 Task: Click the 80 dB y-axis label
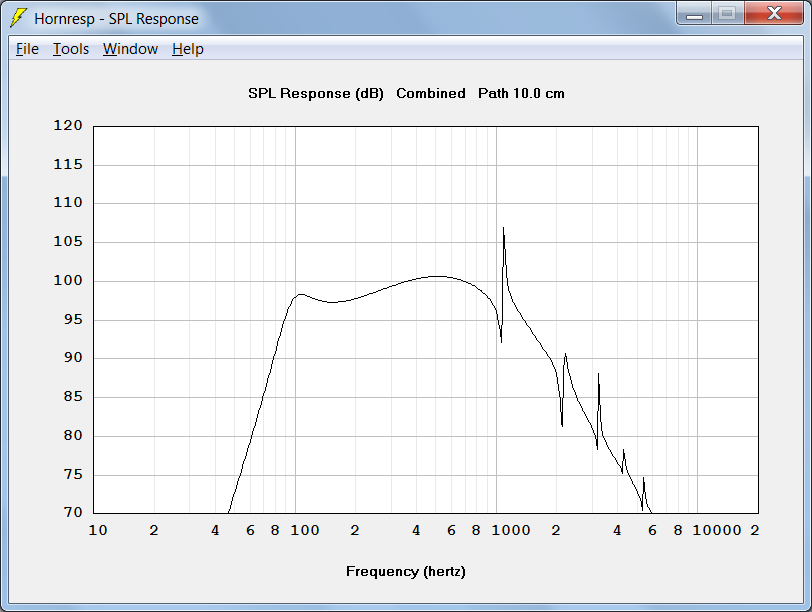coord(73,435)
